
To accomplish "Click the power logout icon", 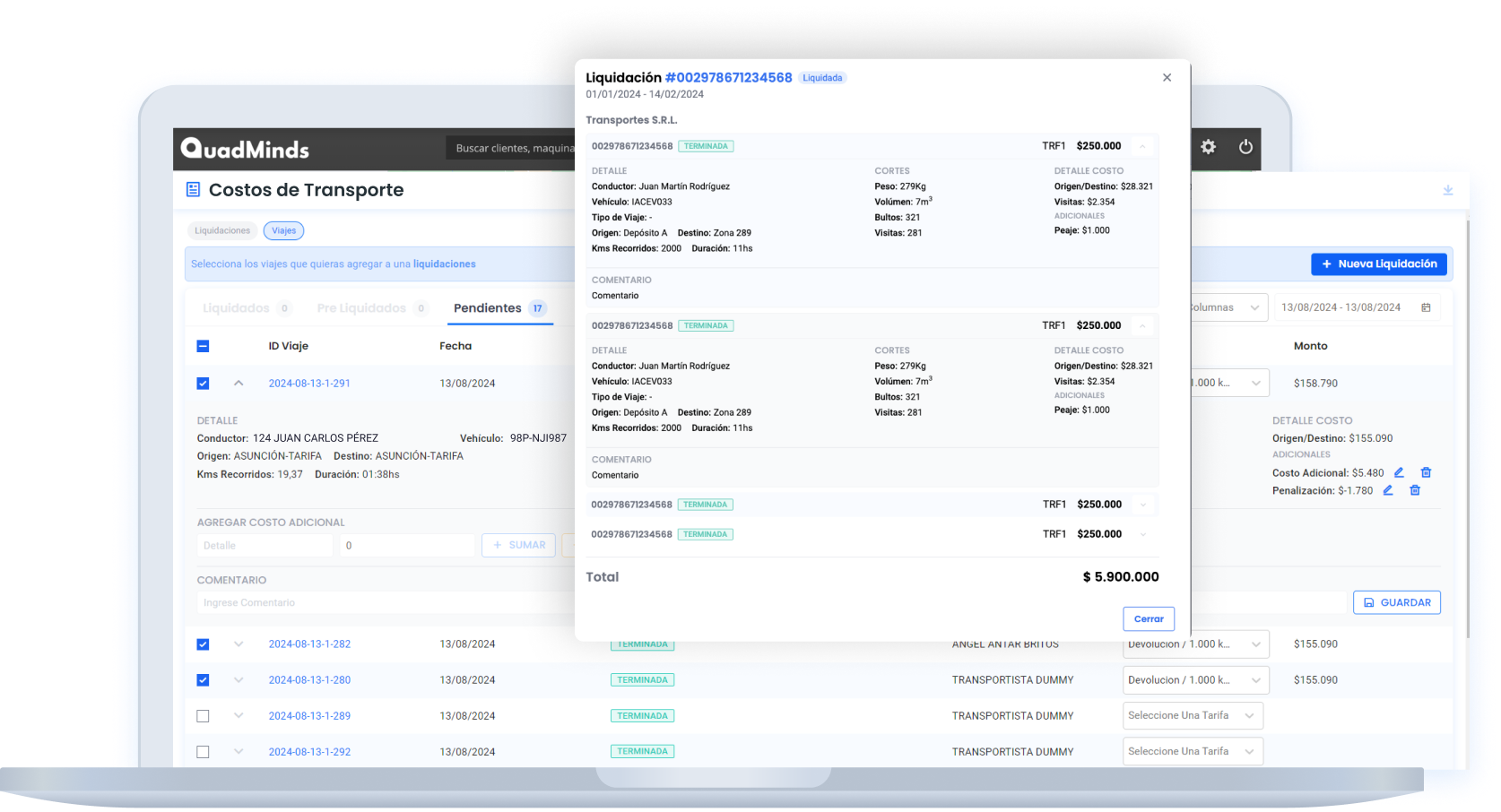I will [x=1245, y=147].
